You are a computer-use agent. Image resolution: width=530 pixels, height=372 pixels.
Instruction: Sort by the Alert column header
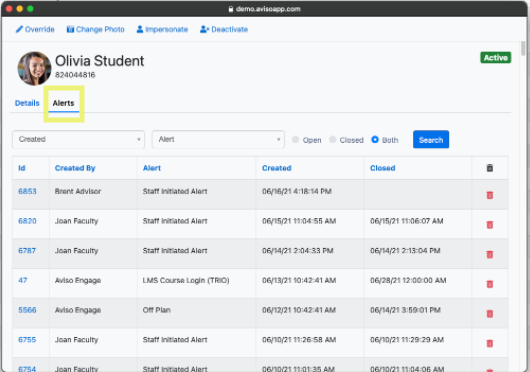152,168
